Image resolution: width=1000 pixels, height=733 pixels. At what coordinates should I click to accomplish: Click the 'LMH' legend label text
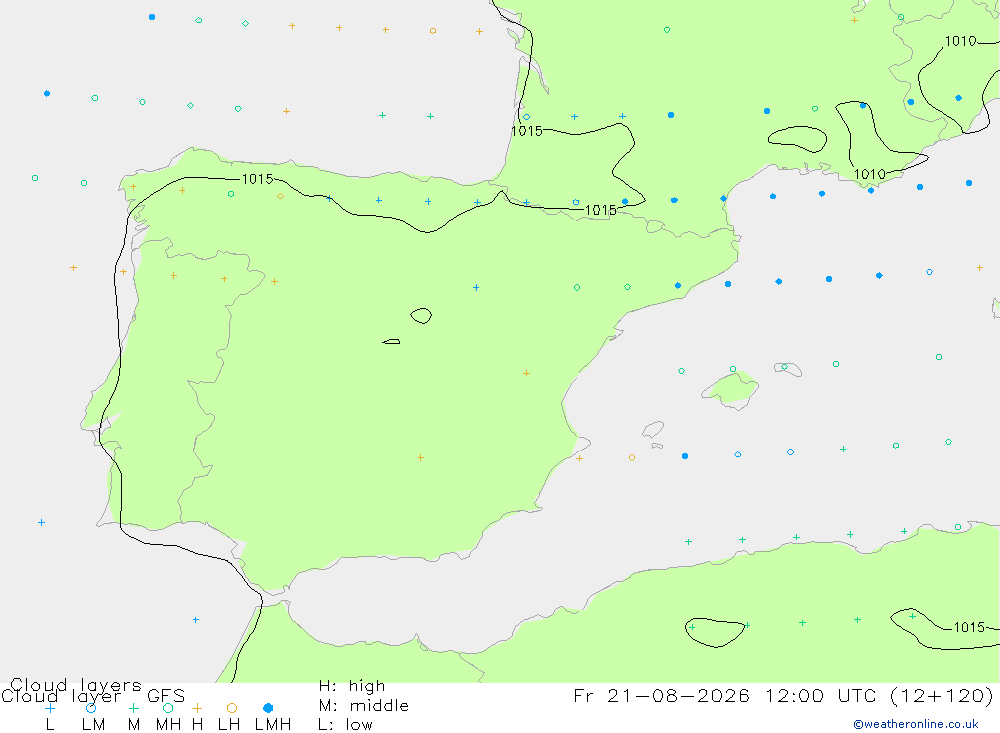click(x=273, y=725)
